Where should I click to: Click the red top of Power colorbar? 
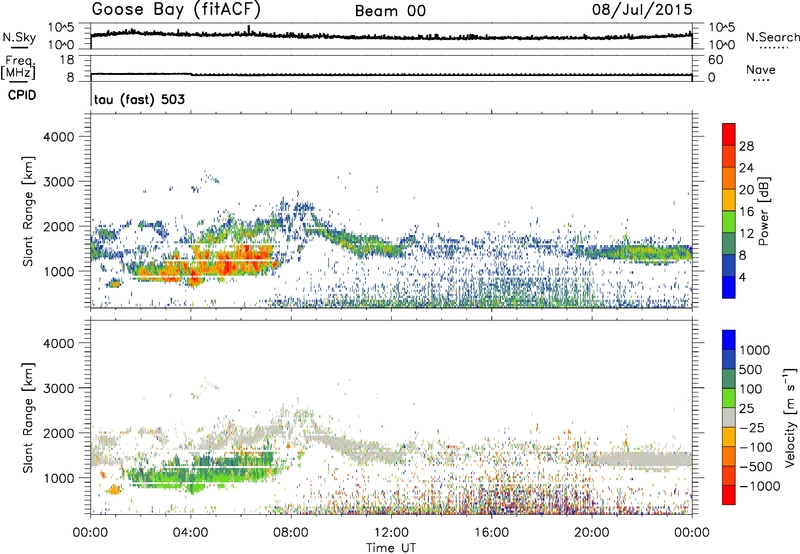point(729,132)
